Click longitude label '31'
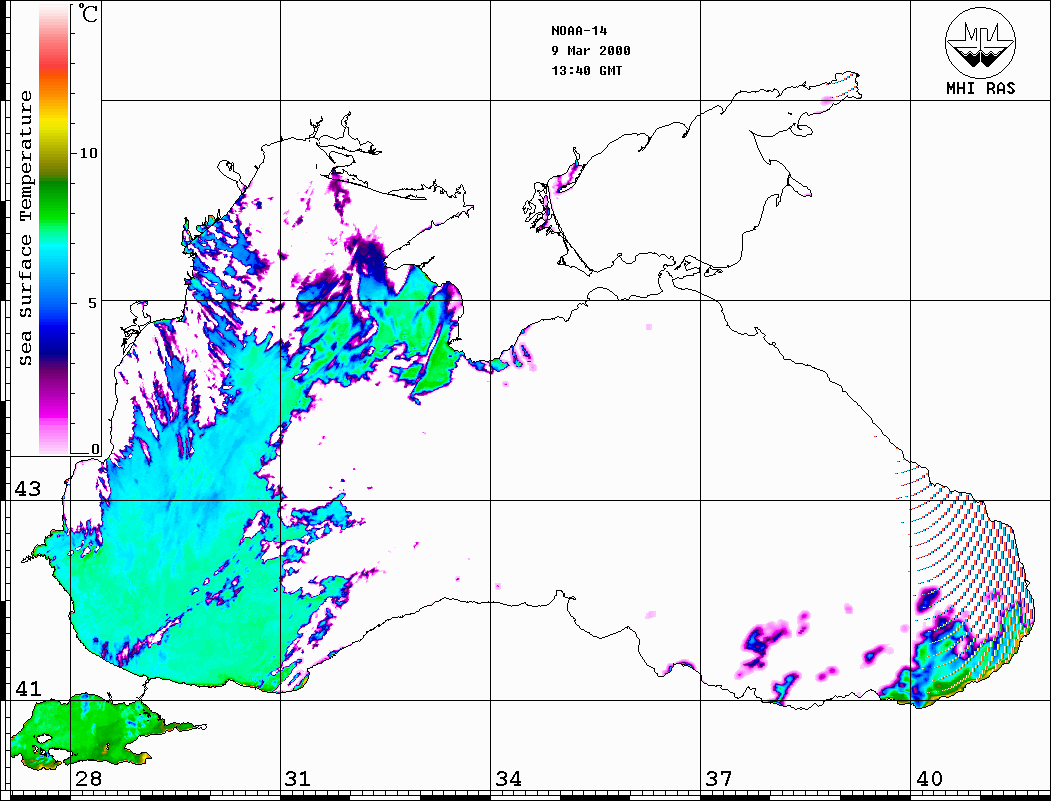The width and height of the screenshot is (1051, 801). [298, 779]
